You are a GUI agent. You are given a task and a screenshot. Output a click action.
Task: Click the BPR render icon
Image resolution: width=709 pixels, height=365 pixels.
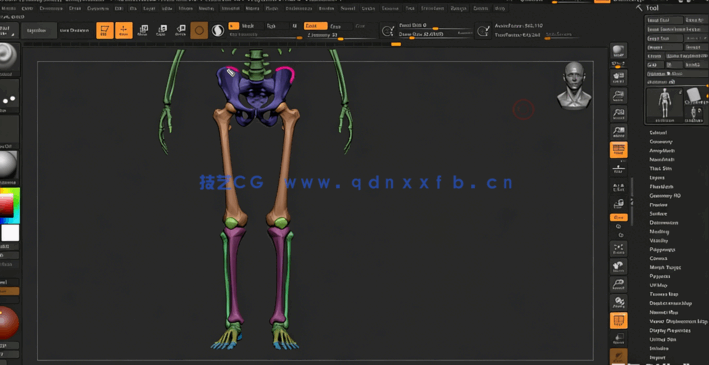click(x=618, y=52)
